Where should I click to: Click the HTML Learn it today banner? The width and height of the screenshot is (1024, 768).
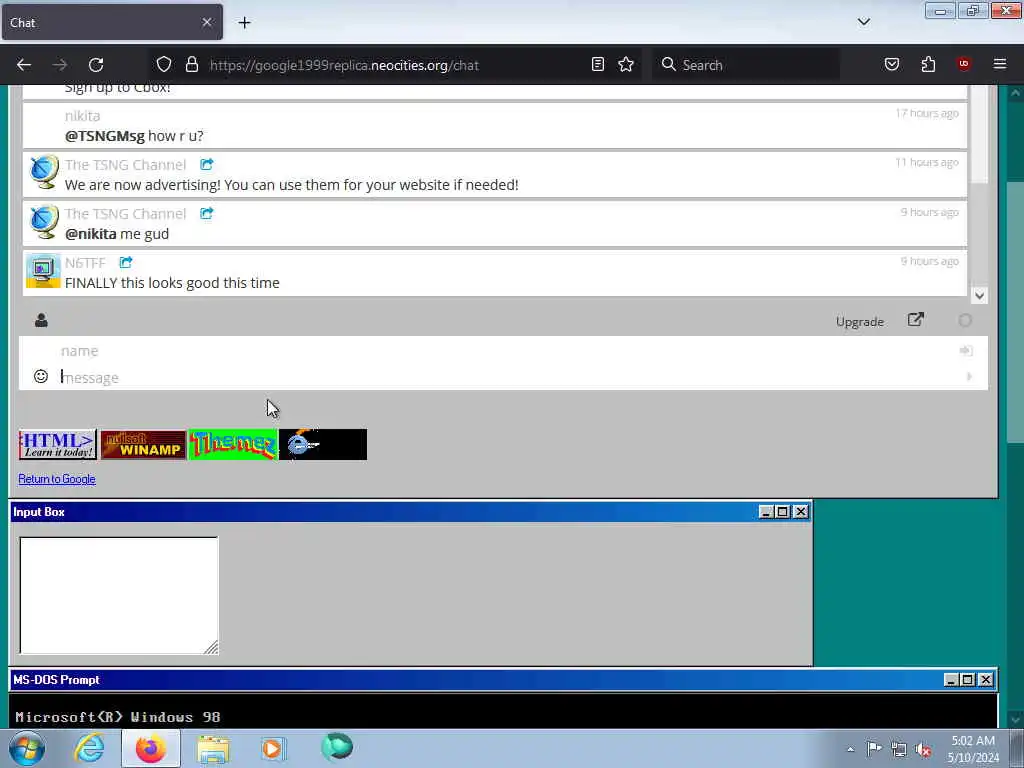[57, 445]
